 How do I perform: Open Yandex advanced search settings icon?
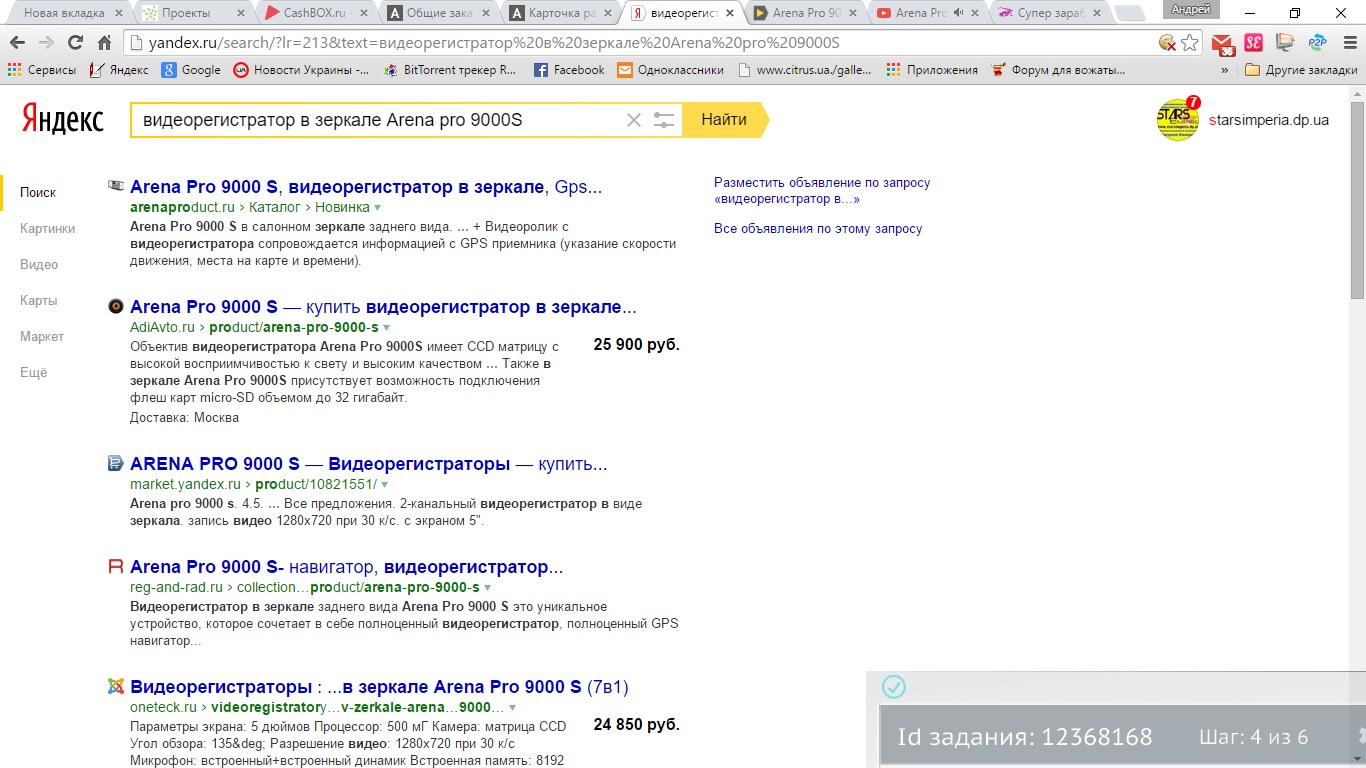[664, 120]
